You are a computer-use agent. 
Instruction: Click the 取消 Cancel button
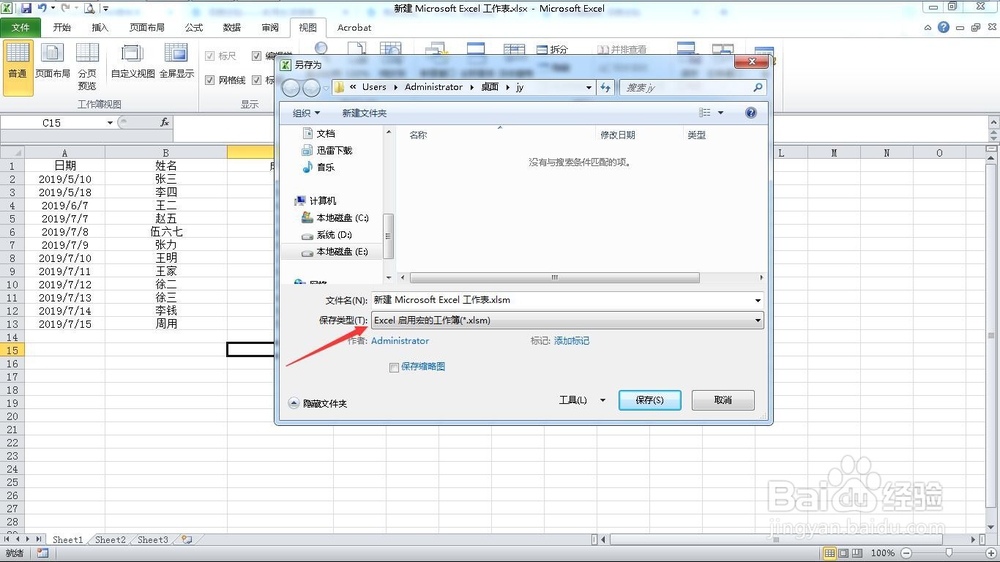723,400
